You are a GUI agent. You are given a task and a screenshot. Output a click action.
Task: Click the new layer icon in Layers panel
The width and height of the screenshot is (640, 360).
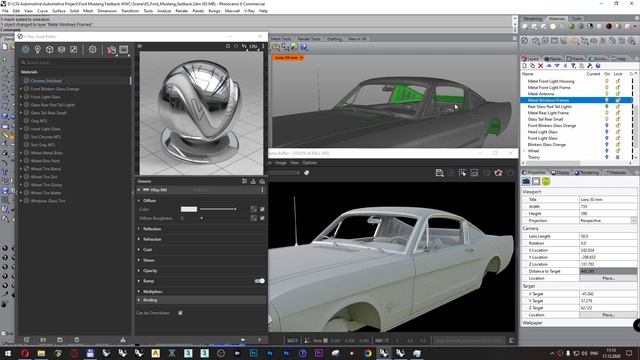pyautogui.click(x=525, y=66)
